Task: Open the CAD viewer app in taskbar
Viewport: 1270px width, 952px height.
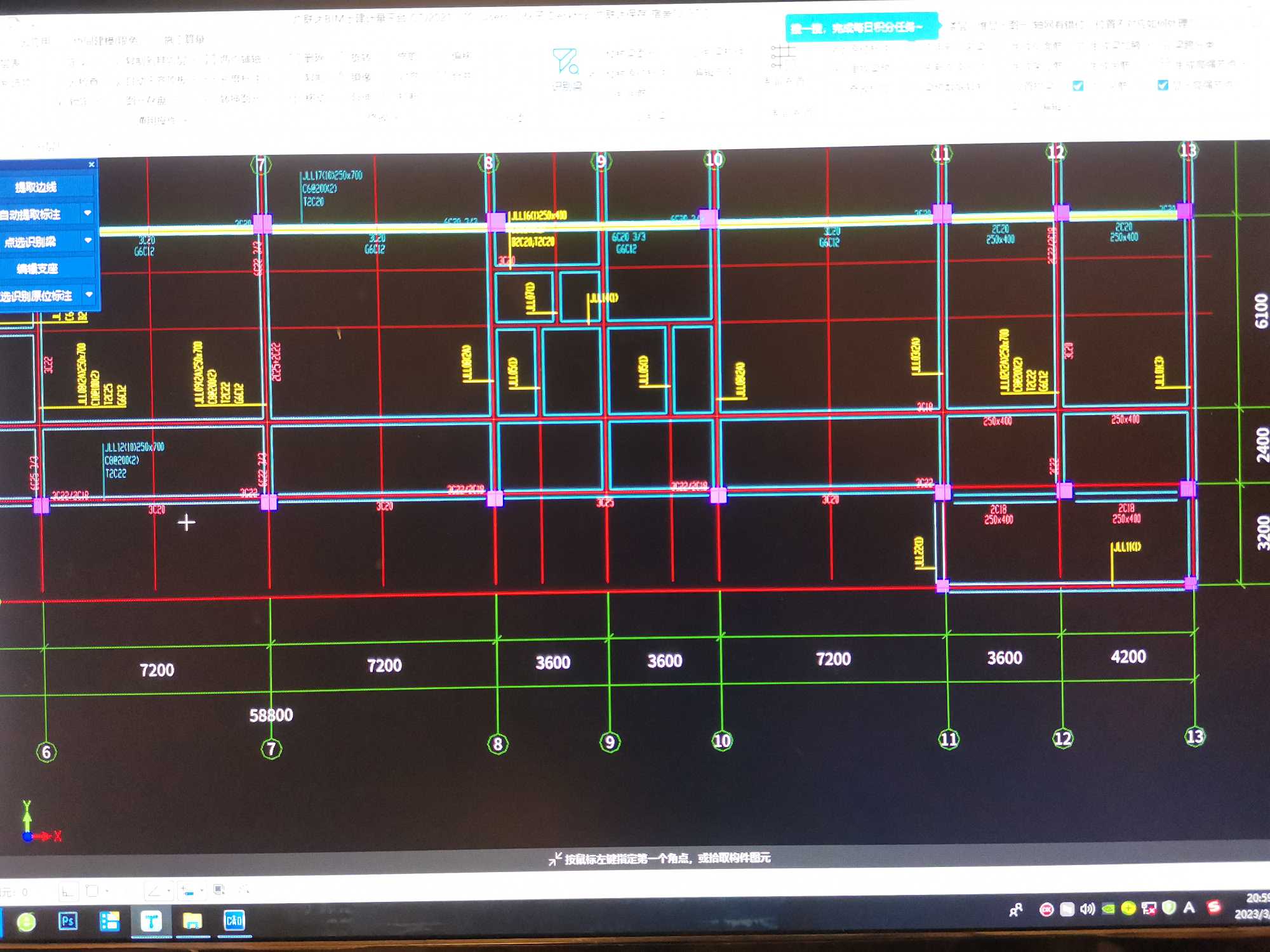Action: [234, 920]
